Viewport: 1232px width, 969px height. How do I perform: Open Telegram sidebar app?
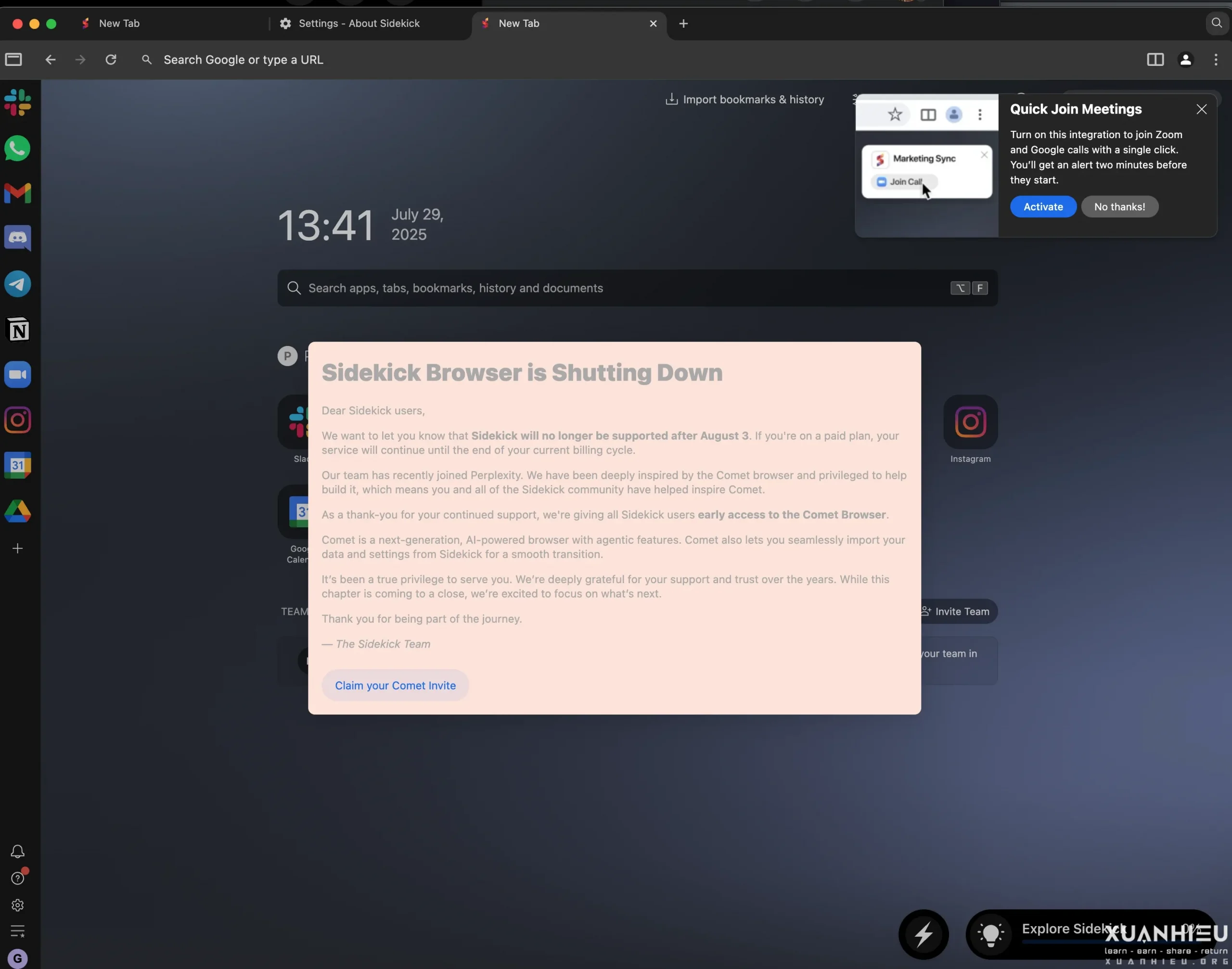(x=18, y=284)
